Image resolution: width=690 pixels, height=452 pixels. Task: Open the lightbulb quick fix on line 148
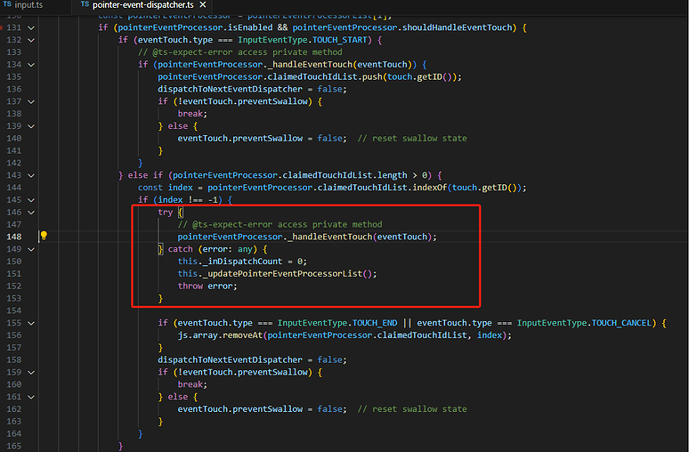pyautogui.click(x=44, y=235)
